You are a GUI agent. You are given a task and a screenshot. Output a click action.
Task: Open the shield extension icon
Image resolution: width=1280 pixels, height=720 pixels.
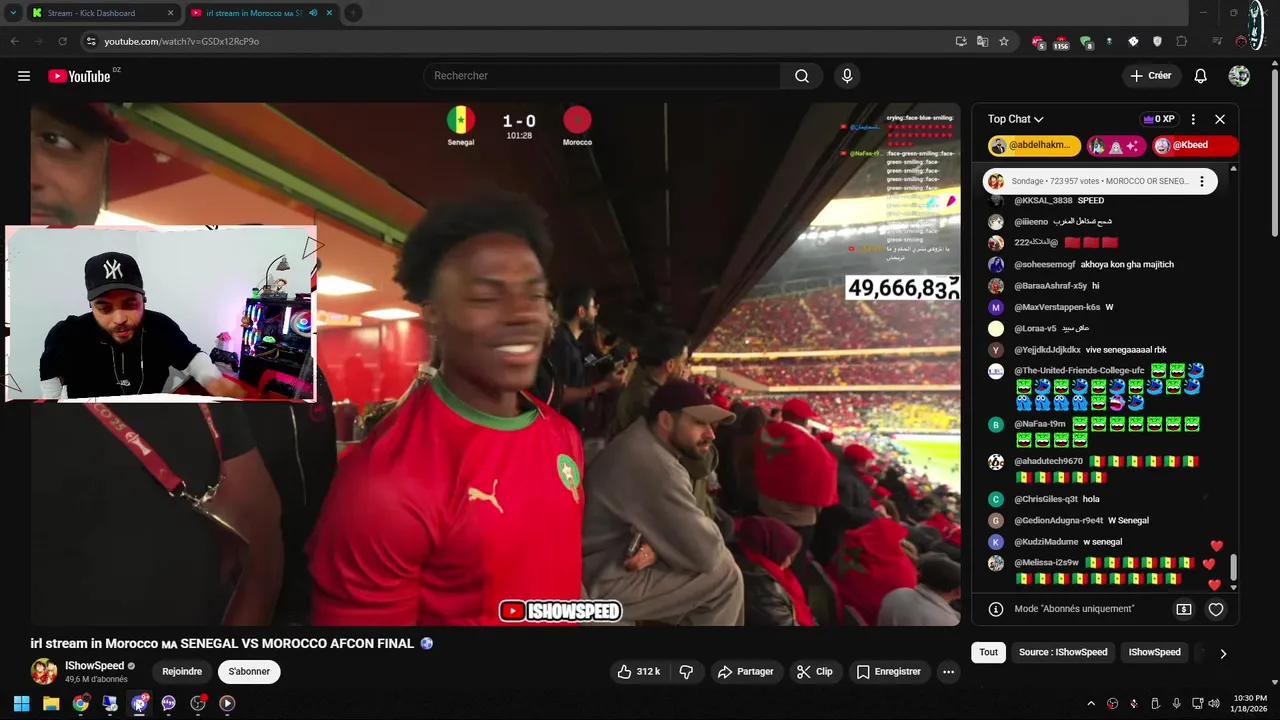(x=1157, y=41)
